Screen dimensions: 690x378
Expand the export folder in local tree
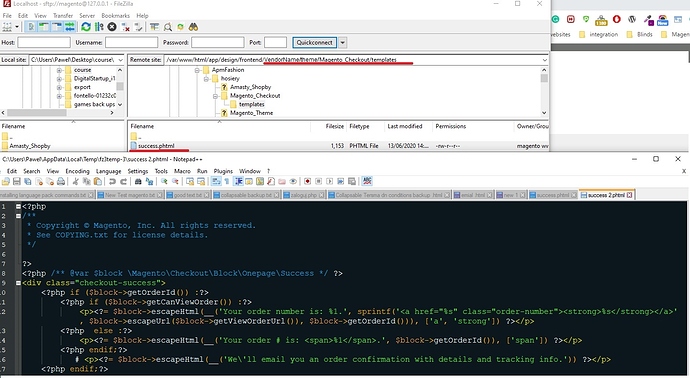tap(59, 87)
